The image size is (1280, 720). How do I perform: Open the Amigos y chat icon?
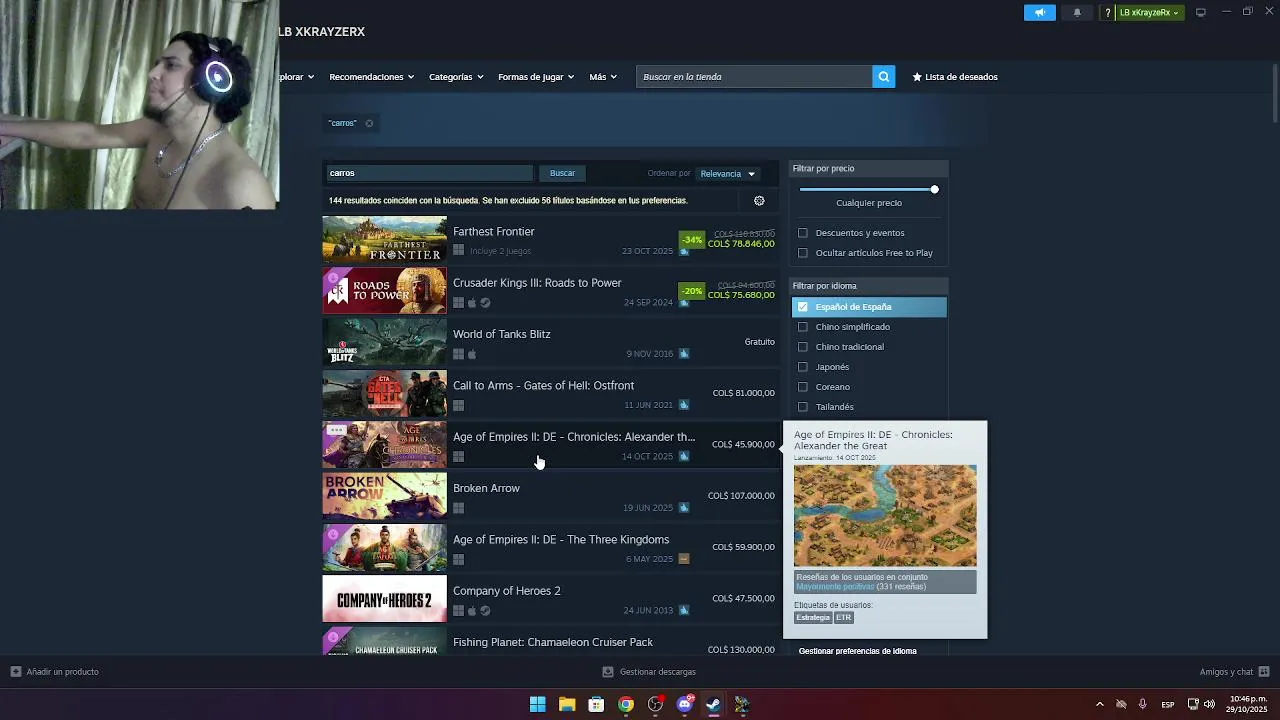1264,672
